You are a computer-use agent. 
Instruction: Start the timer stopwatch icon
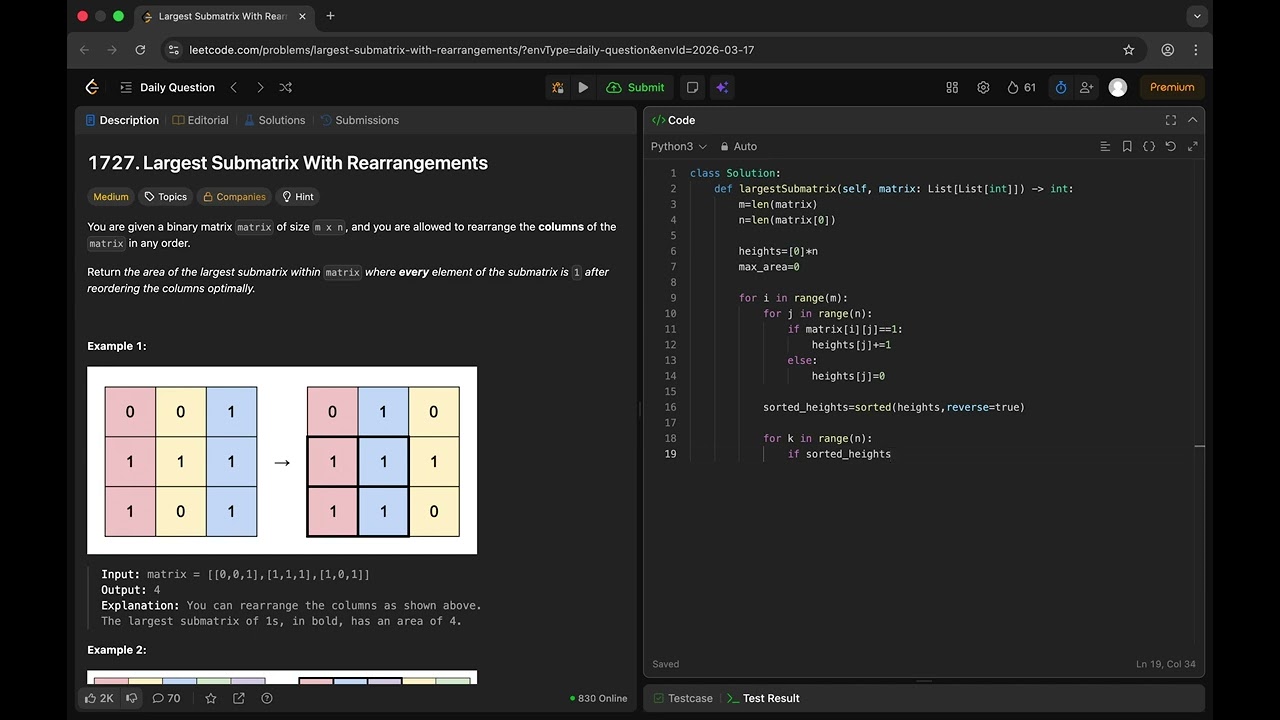(x=1061, y=87)
